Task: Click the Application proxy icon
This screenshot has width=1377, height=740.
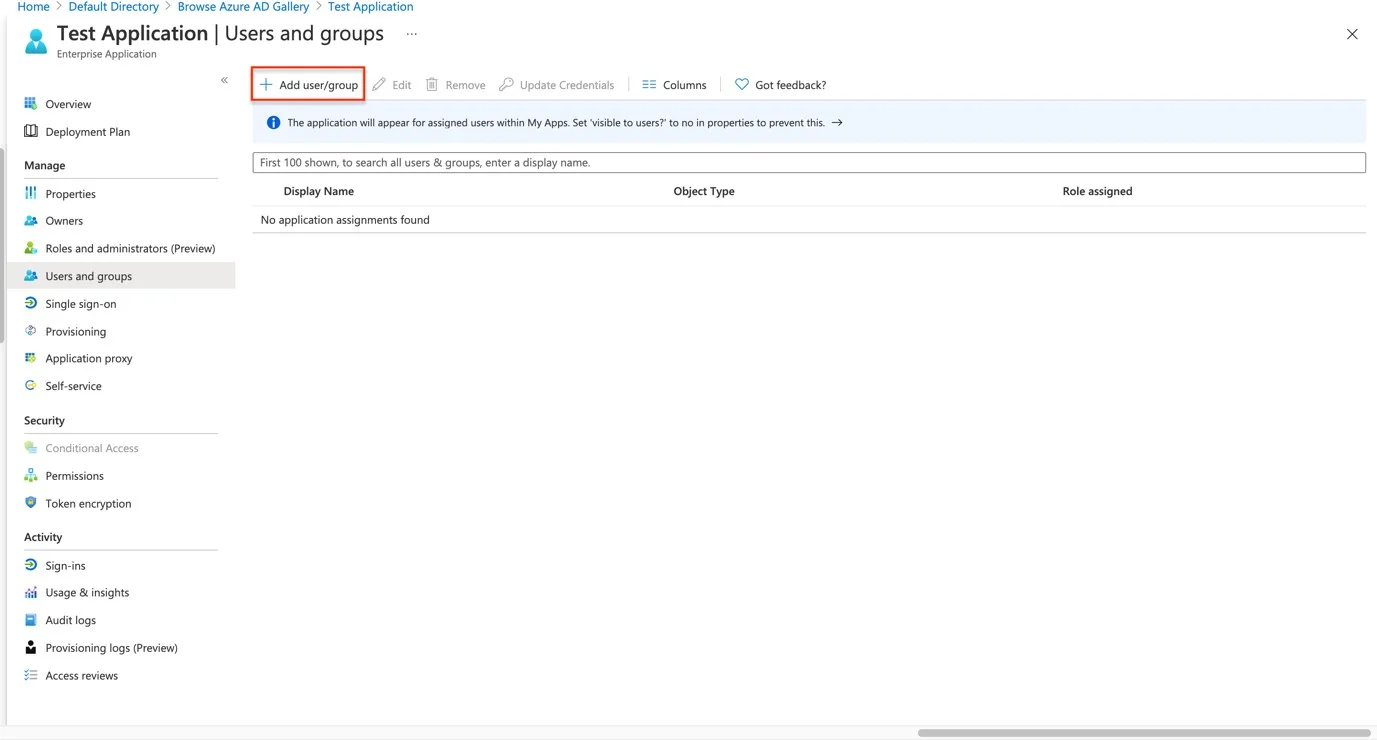Action: (31, 358)
